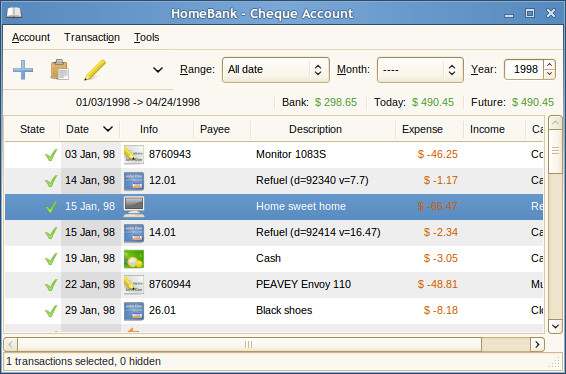Viewport: 566px width, 374px height.
Task: Click the Today balance value
Action: 433,103
